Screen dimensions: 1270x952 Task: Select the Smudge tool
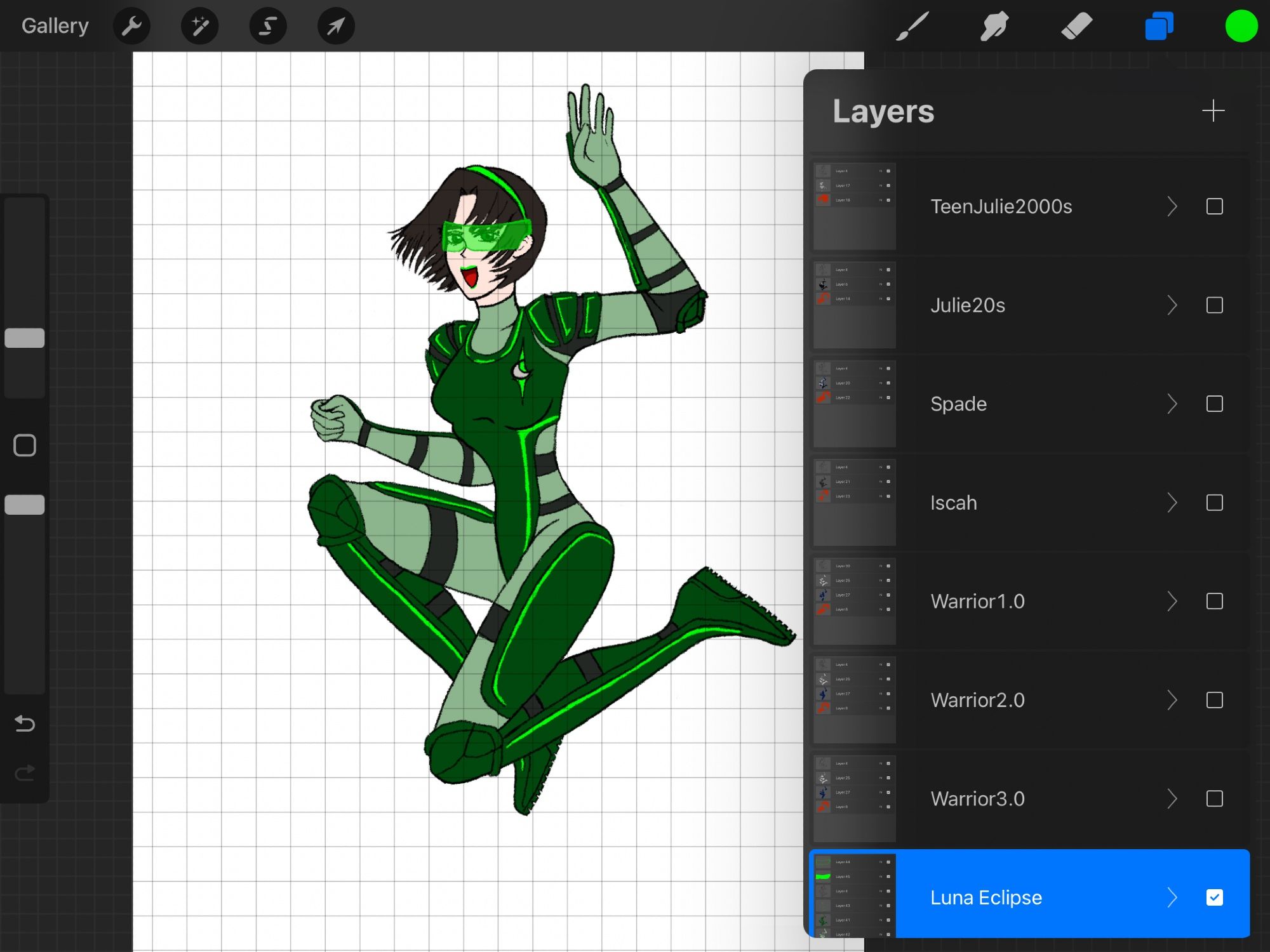point(994,27)
